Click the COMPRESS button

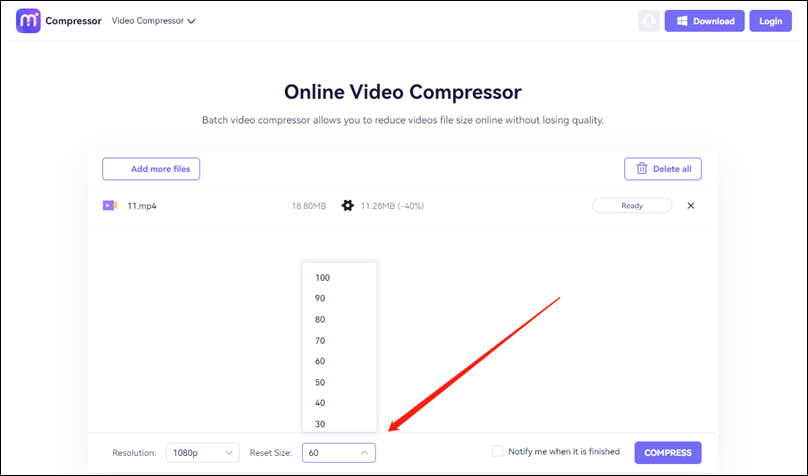[668, 453]
